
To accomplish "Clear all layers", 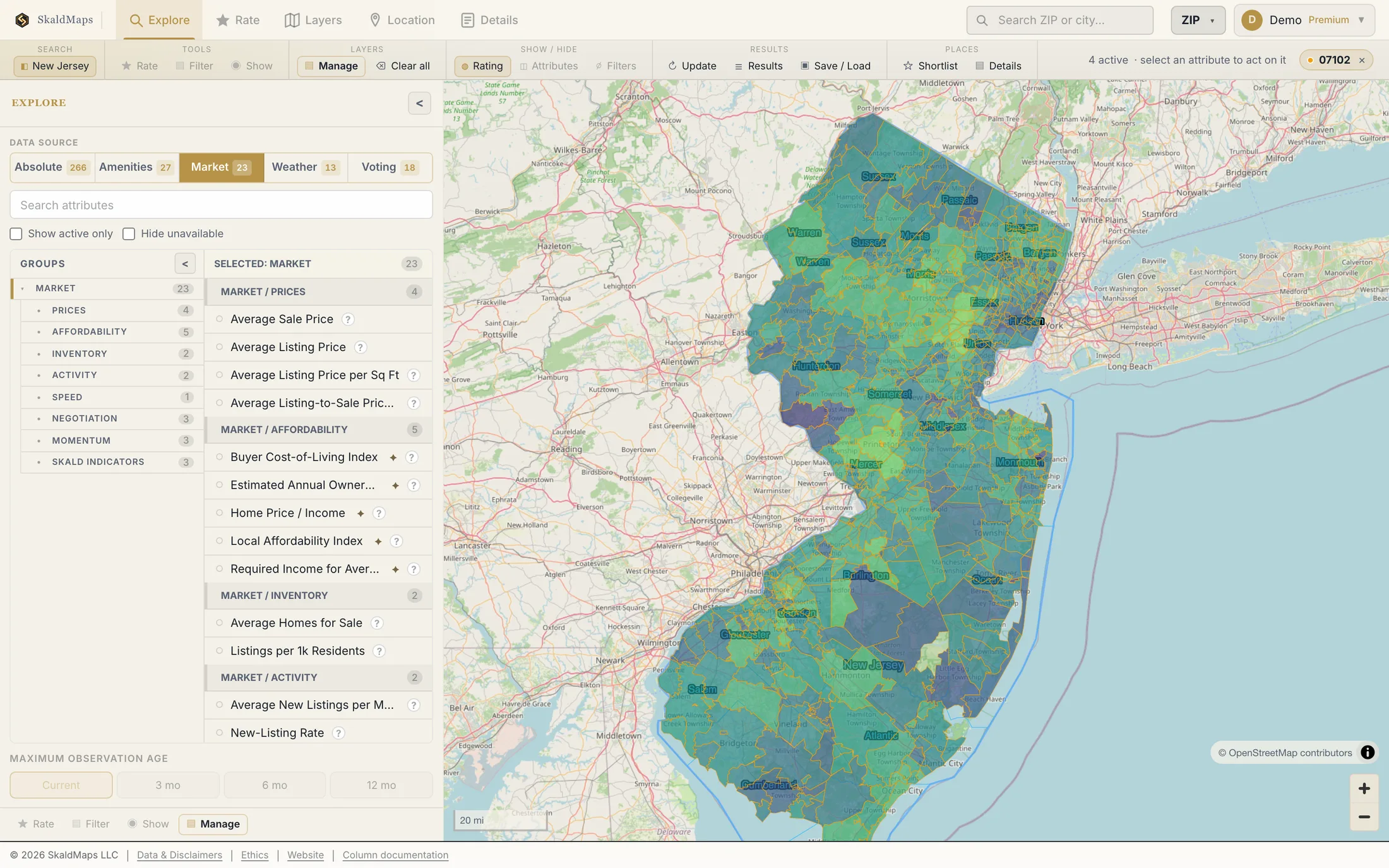I will coord(403,66).
